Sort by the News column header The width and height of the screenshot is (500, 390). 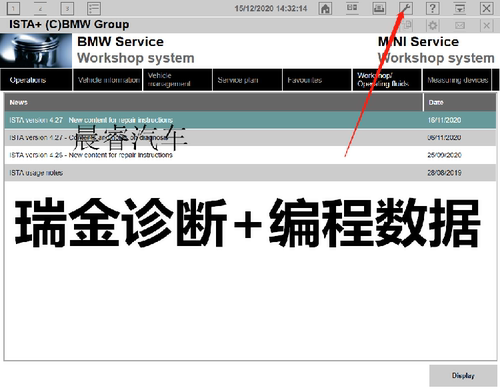click(214, 102)
